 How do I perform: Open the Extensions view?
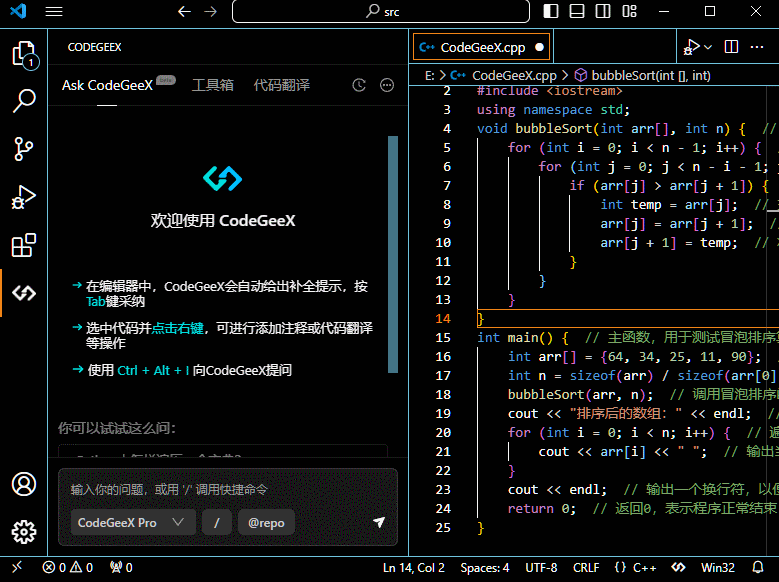click(x=24, y=245)
